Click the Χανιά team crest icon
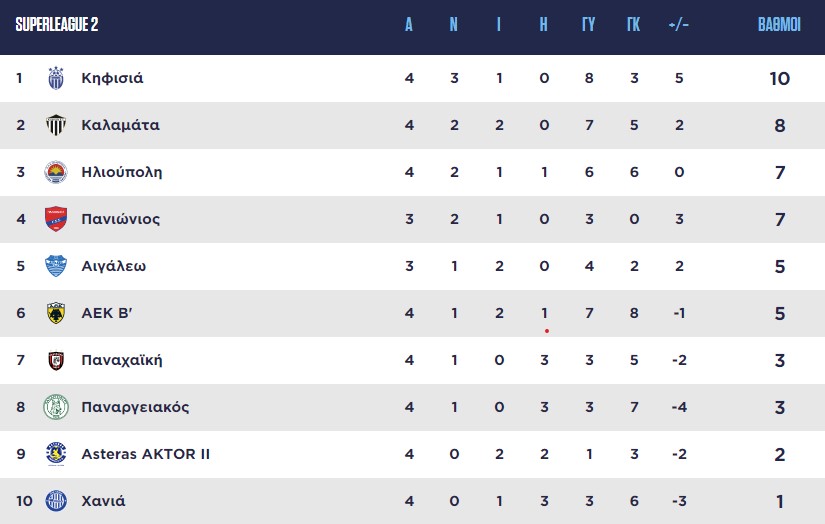The width and height of the screenshot is (825, 524). point(56,501)
